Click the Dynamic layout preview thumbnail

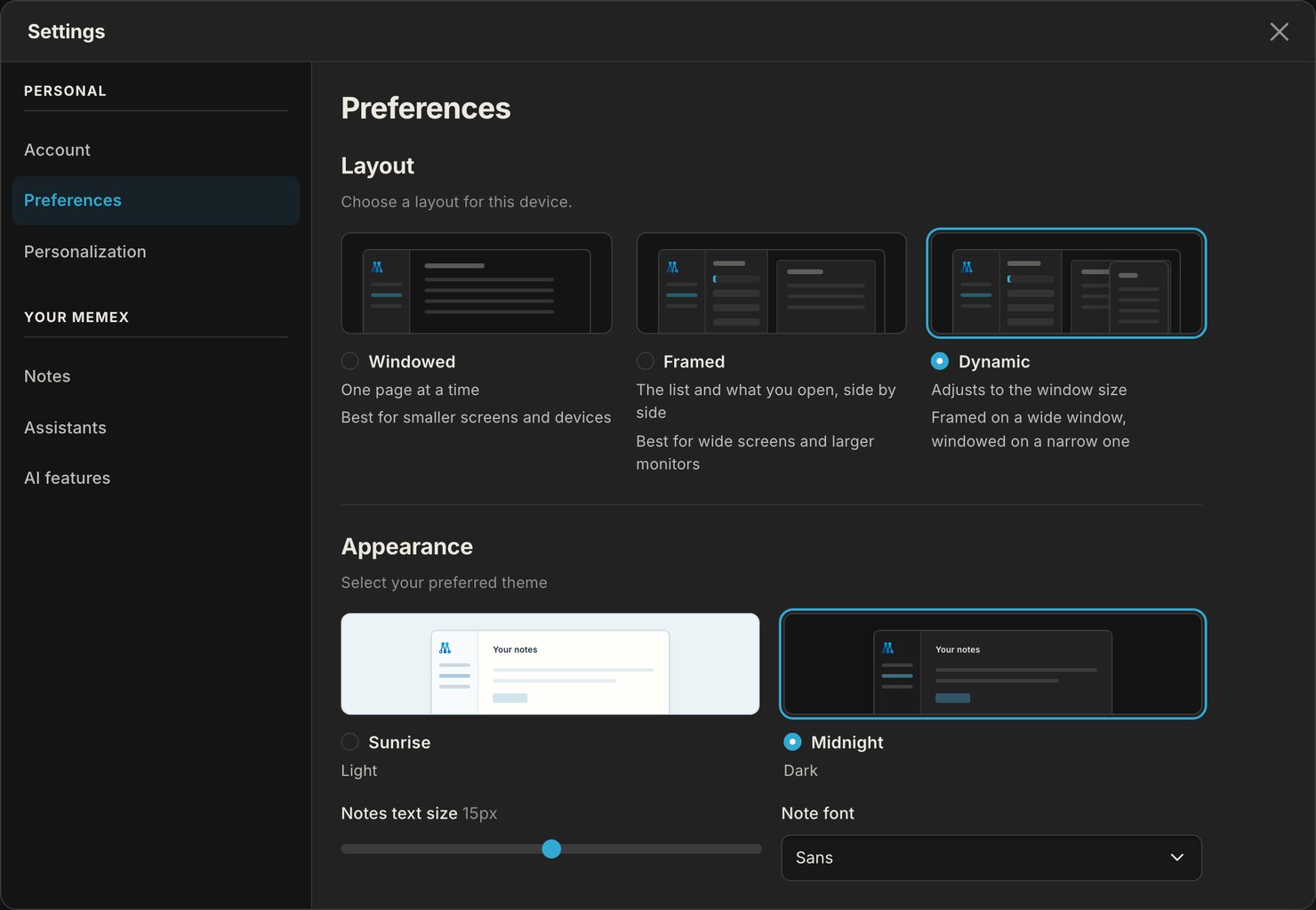1066,284
